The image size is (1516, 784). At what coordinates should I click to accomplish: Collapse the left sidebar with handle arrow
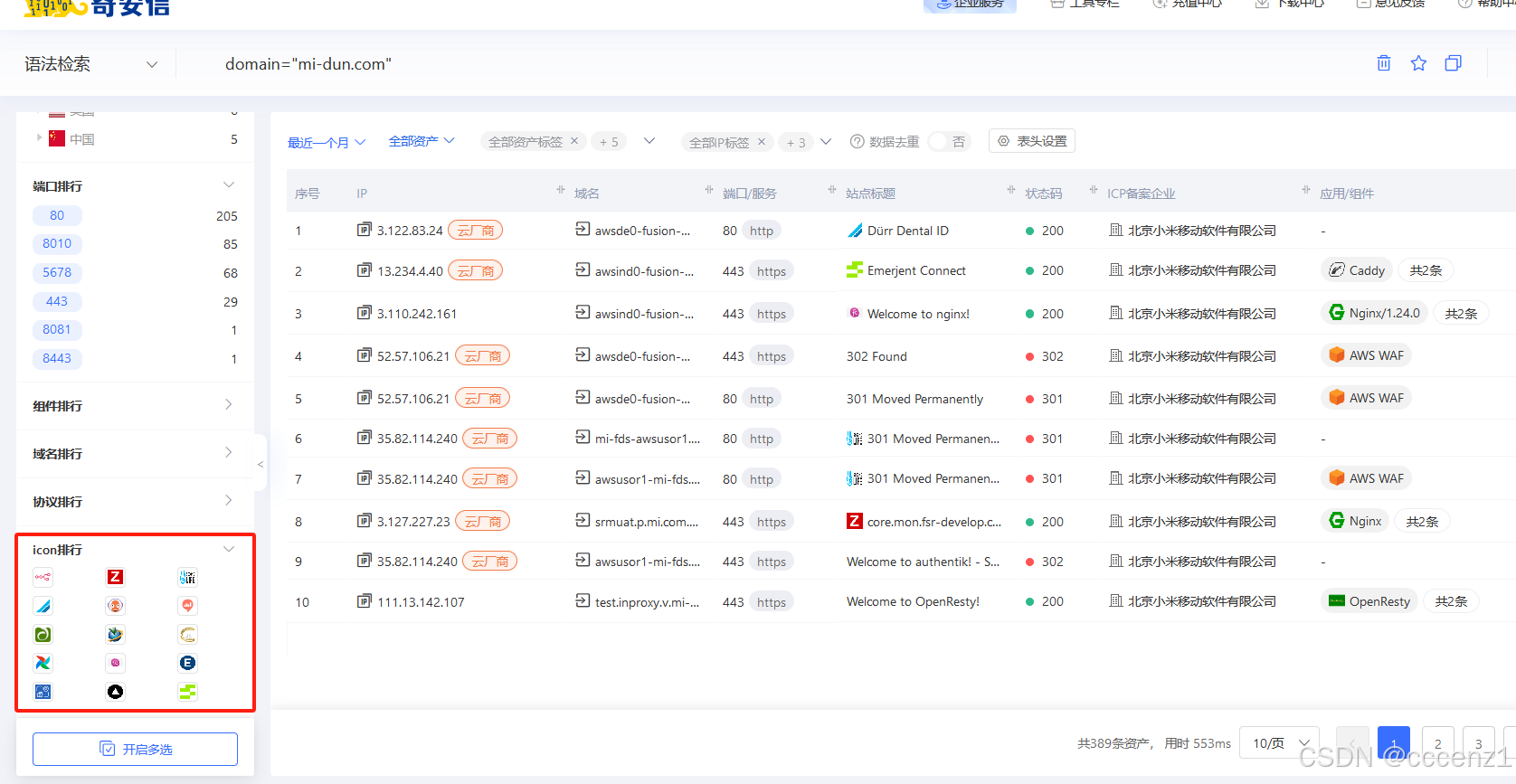(x=261, y=464)
